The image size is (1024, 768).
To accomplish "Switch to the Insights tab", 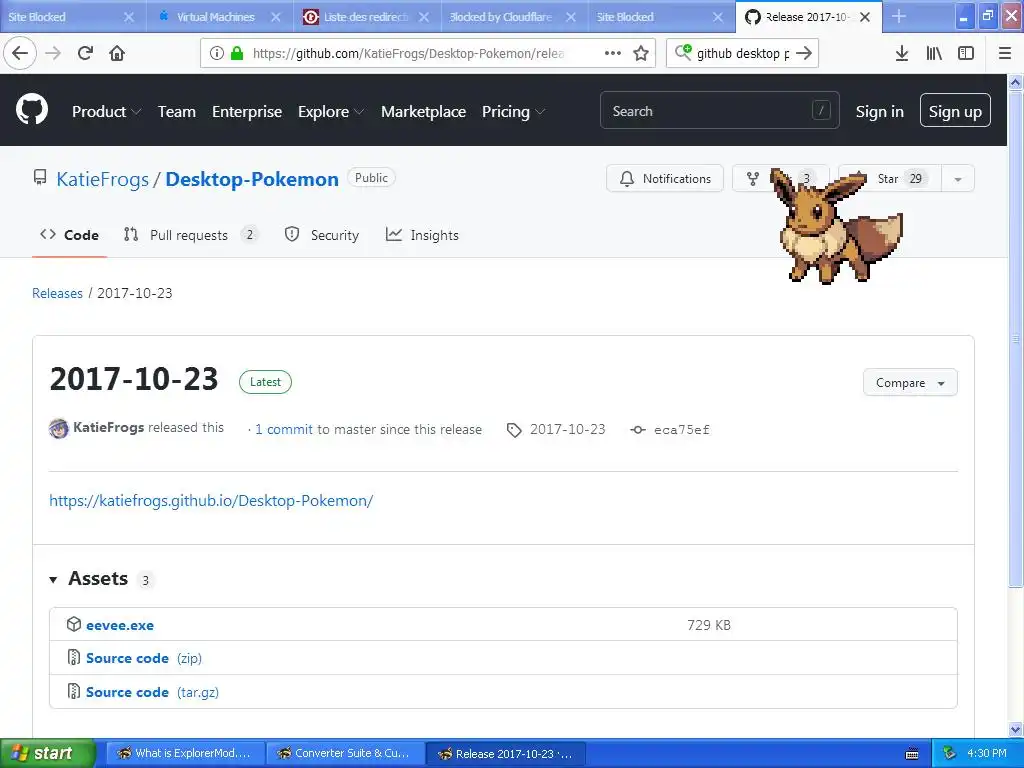I will point(423,235).
